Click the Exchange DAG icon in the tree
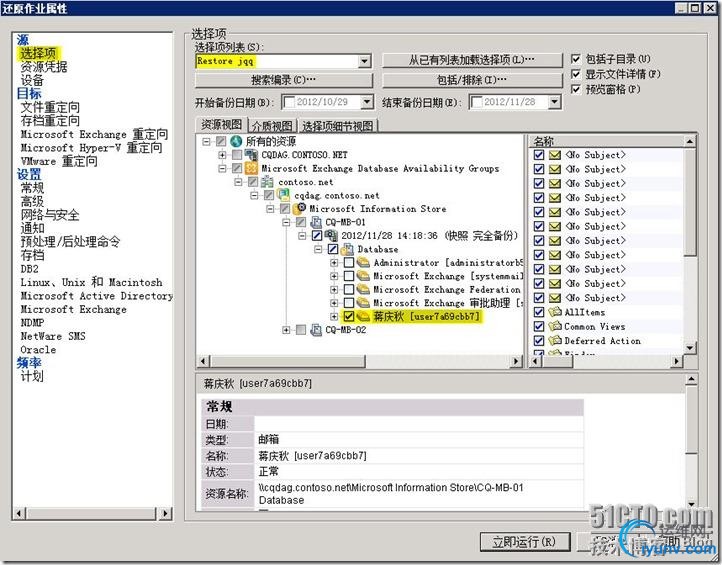Image resolution: width=722 pixels, height=565 pixels. point(251,168)
